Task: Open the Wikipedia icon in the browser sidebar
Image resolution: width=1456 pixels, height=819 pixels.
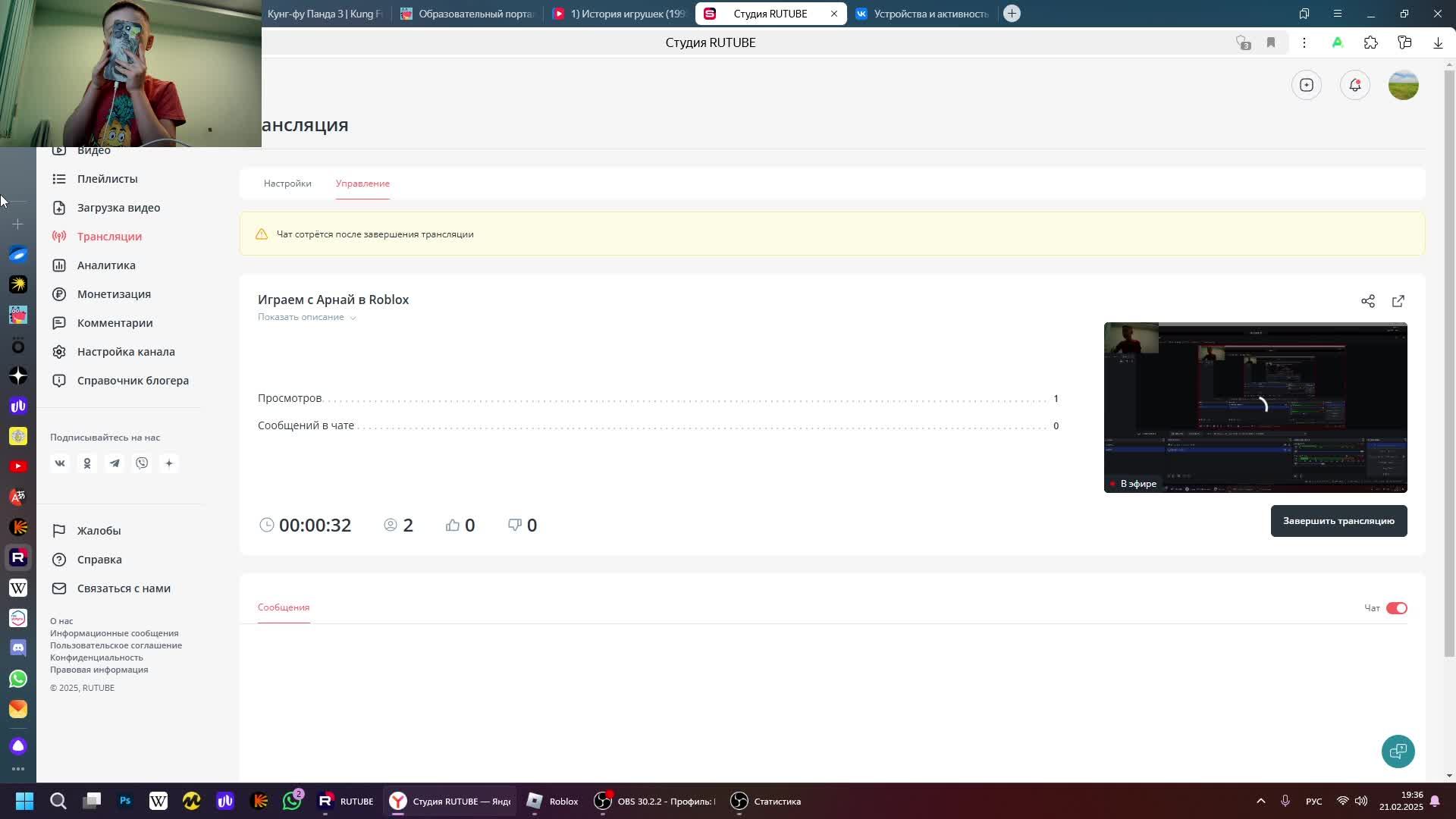Action: coord(18,588)
